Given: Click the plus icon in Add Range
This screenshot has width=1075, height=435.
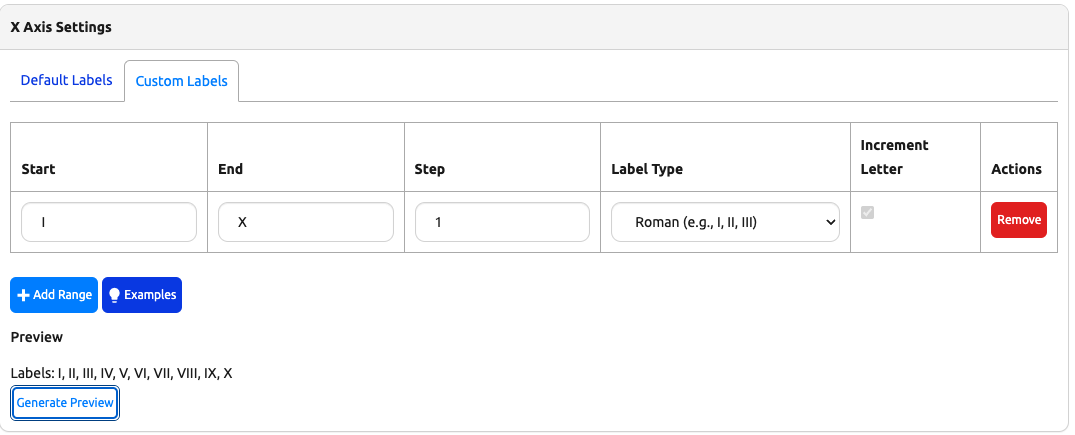Looking at the screenshot, I should [24, 295].
